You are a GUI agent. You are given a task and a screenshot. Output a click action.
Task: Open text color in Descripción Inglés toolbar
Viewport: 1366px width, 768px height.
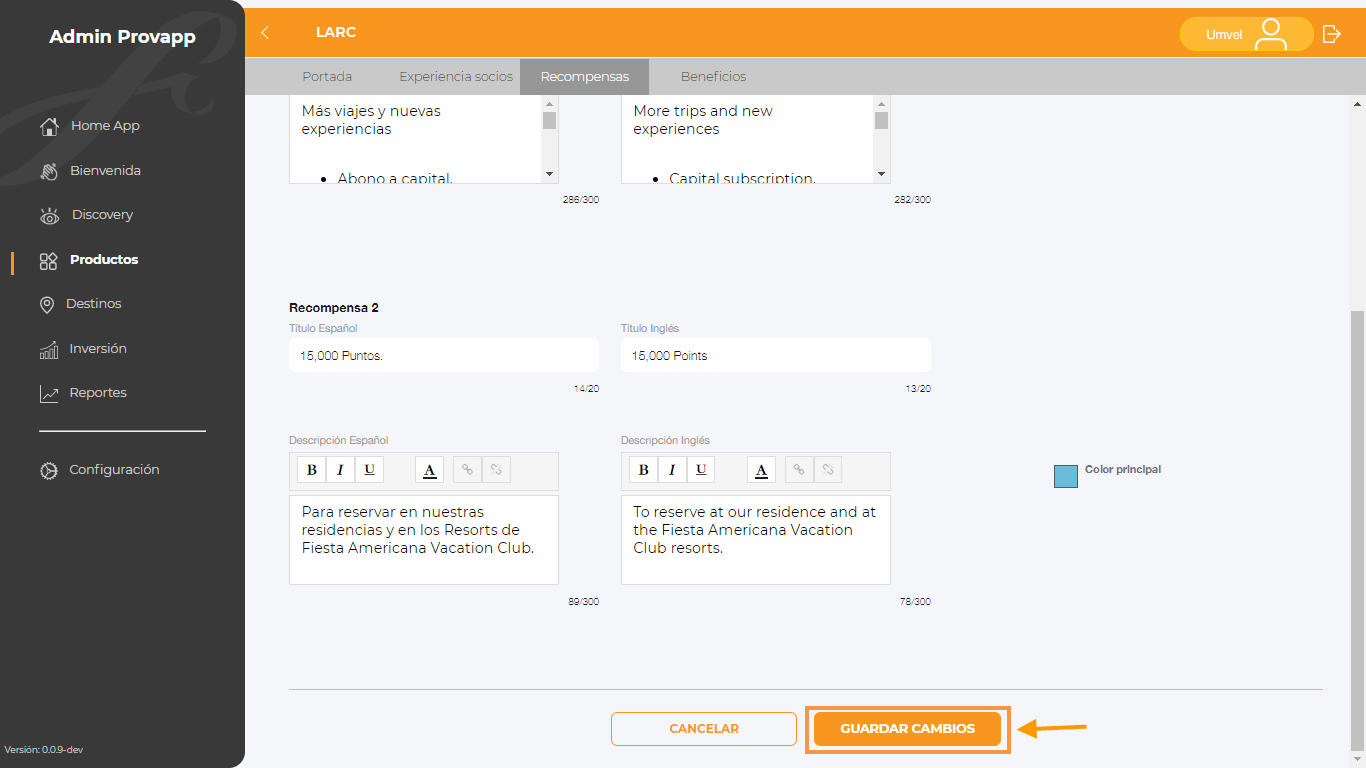(x=761, y=470)
